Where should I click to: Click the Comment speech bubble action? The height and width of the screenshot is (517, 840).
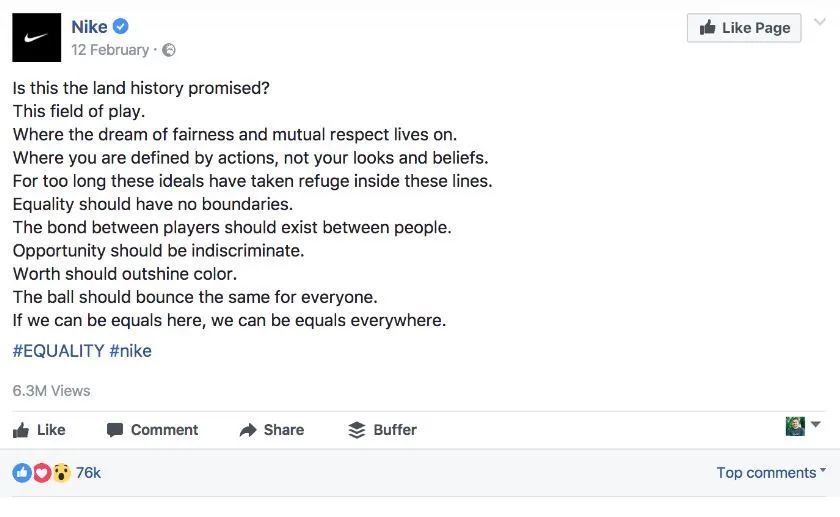coord(152,430)
